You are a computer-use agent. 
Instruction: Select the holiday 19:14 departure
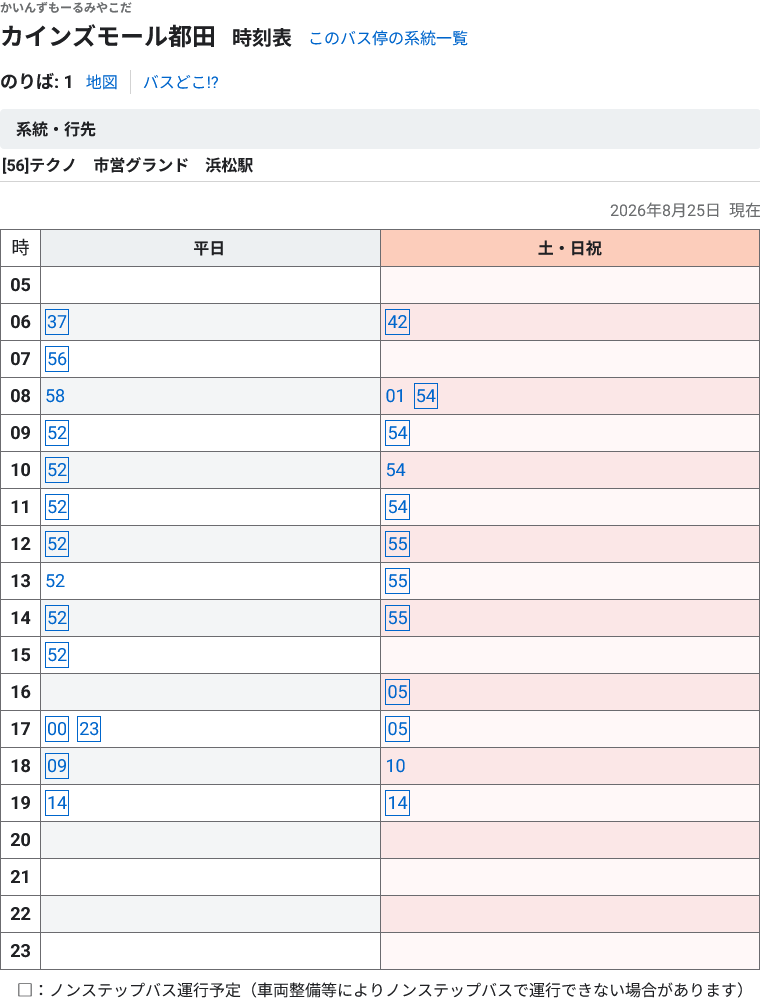[397, 803]
